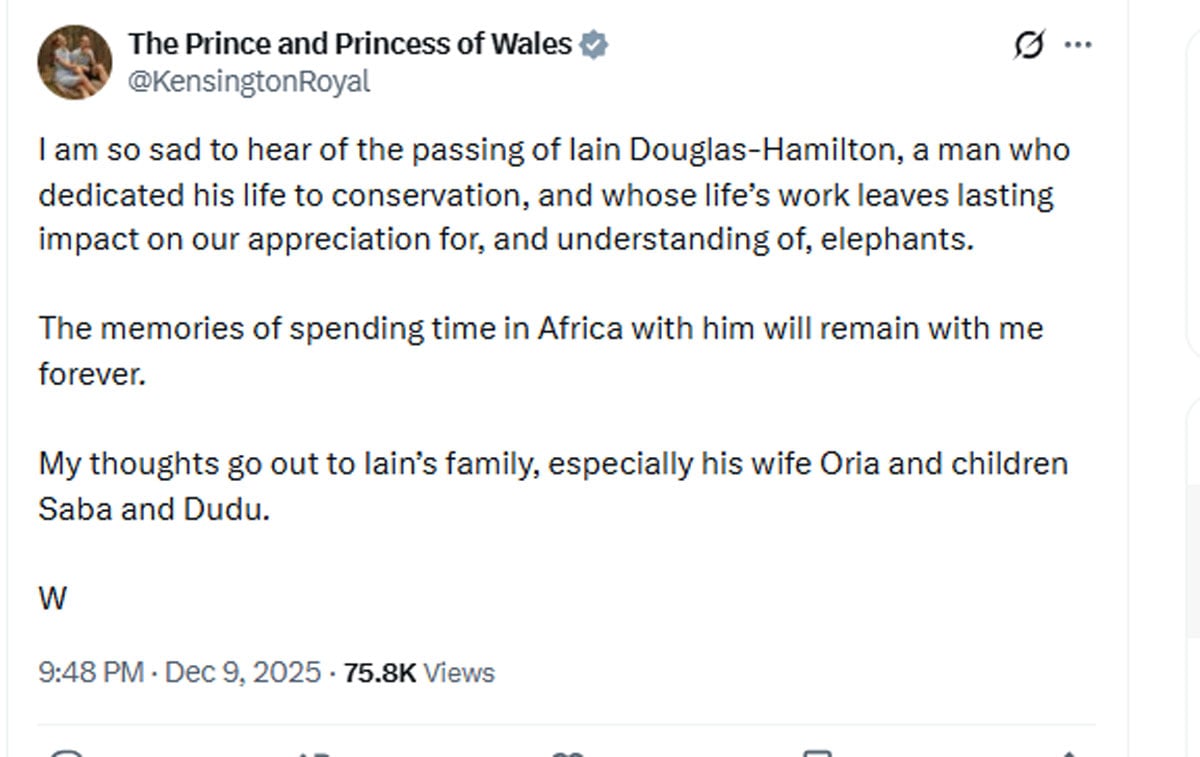View the 75.8K Views analytics
The width and height of the screenshot is (1200, 757).
coord(419,673)
